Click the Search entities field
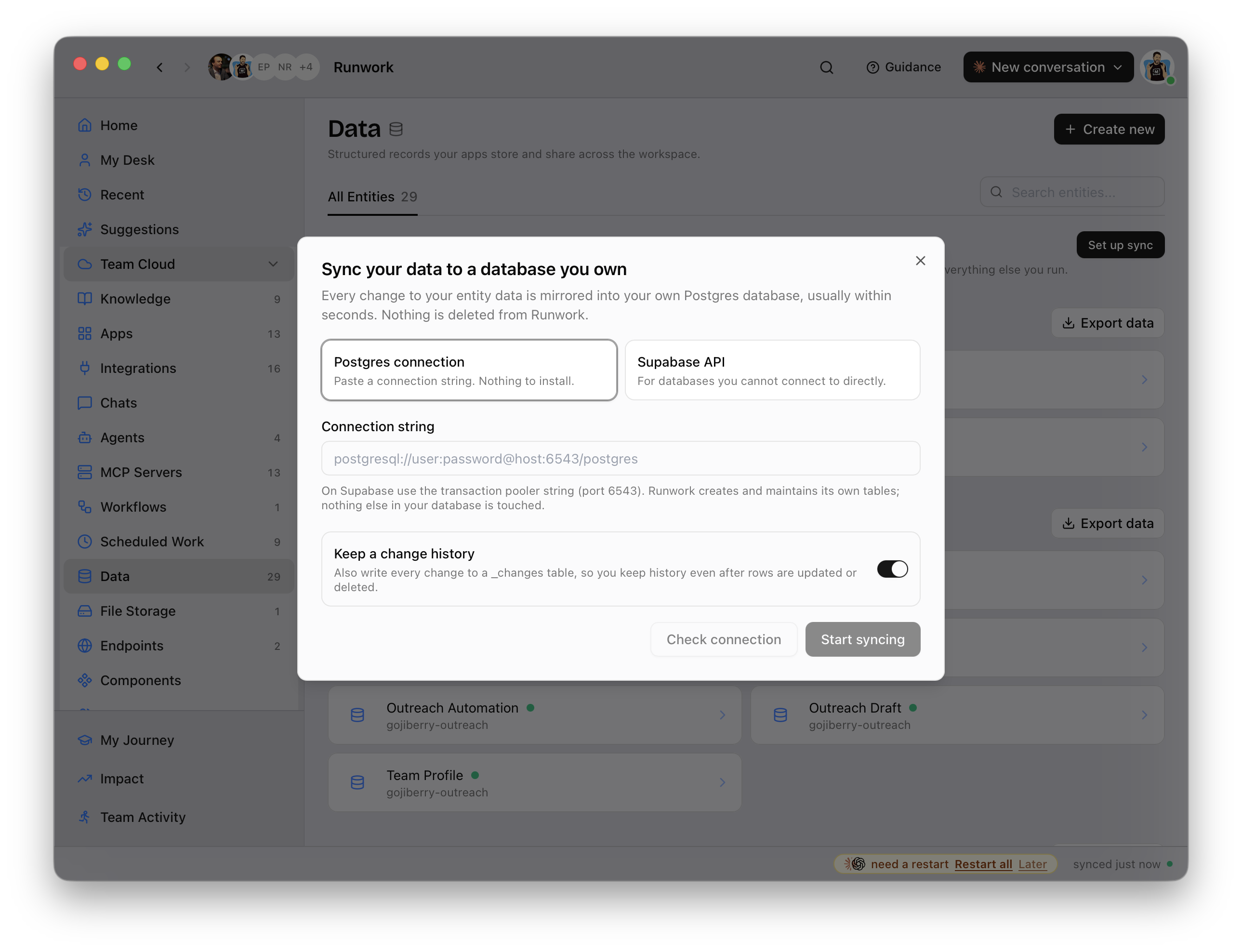 pos(1072,192)
